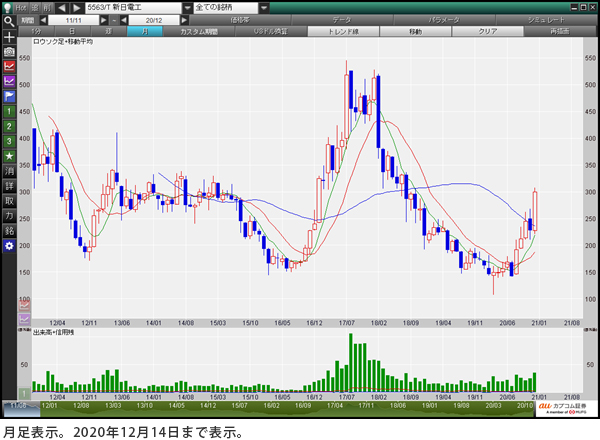Viewport: 600px width, 440px height.
Task: Go to next stock with right arrow
Action: [77, 8]
